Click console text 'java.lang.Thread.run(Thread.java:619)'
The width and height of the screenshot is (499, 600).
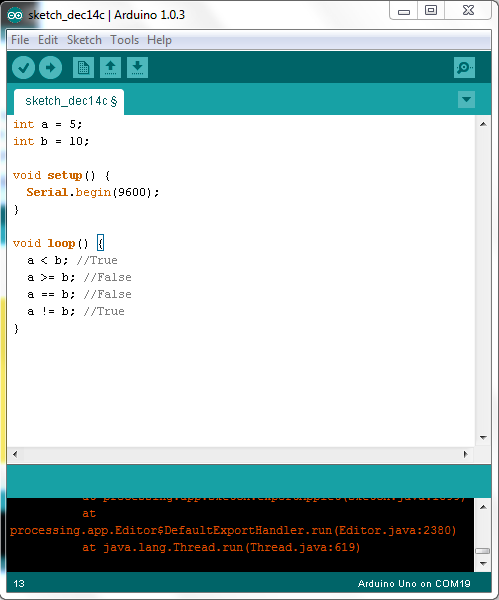click(x=232, y=548)
